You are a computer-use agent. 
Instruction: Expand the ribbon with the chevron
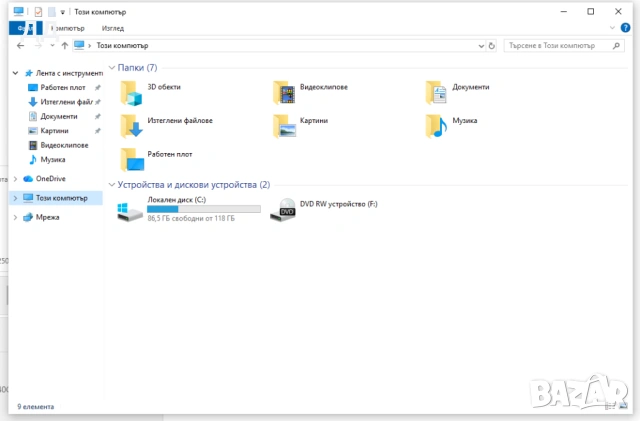click(612, 28)
